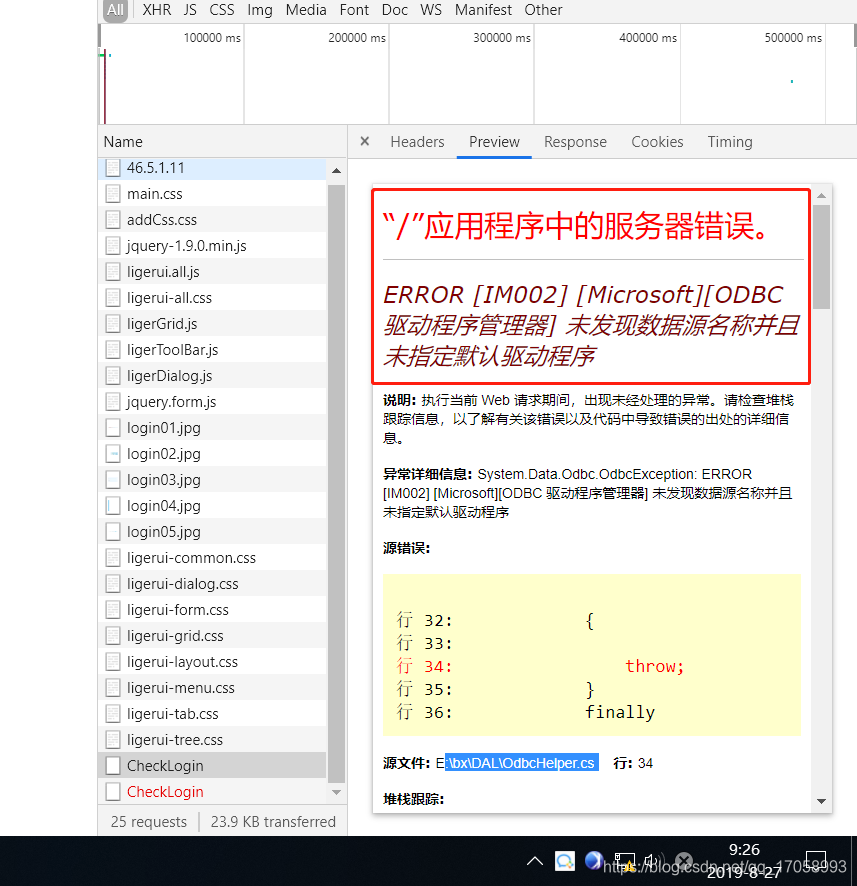Click the jquery-1.9.0.min.js script file icon
Image resolution: width=857 pixels, height=886 pixels.
112,245
